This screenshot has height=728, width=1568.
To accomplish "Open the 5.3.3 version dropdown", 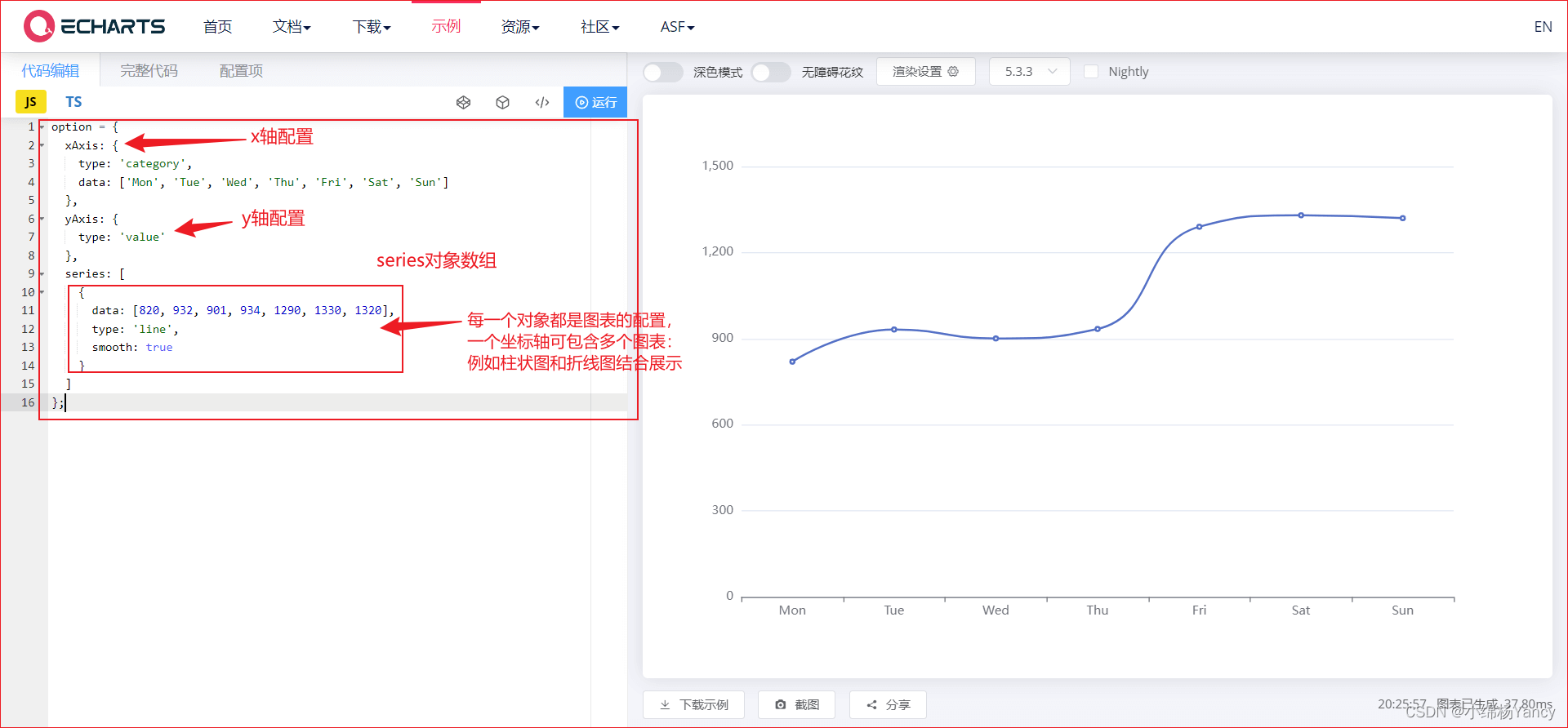I will point(1029,72).
